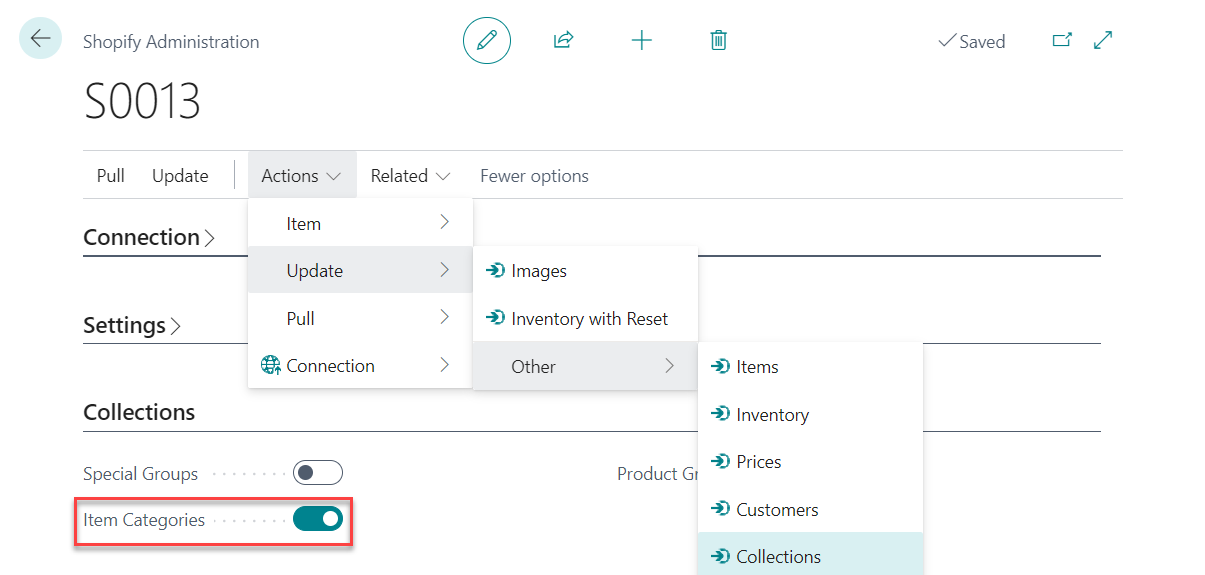
Task: Open the Related dropdown menu
Action: (x=411, y=176)
